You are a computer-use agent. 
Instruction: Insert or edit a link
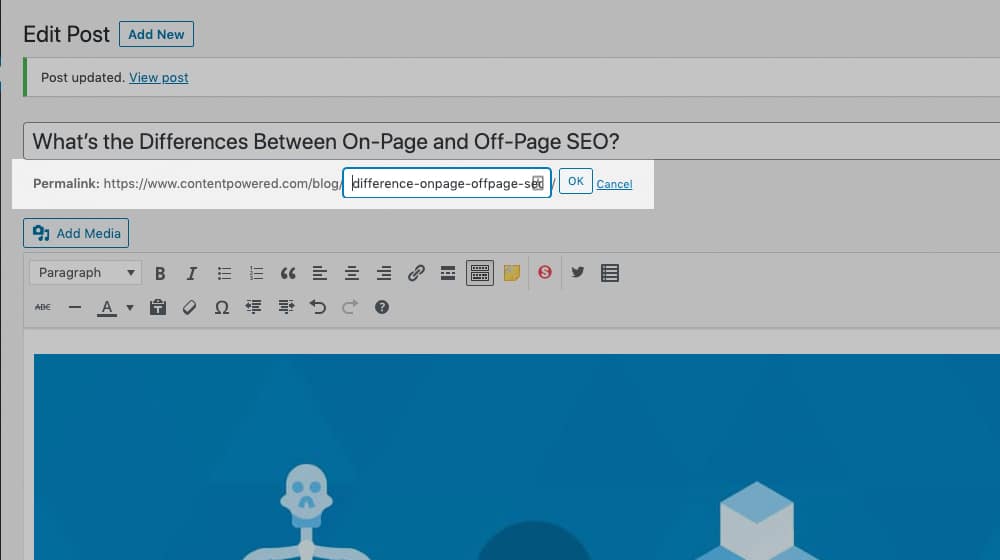416,273
